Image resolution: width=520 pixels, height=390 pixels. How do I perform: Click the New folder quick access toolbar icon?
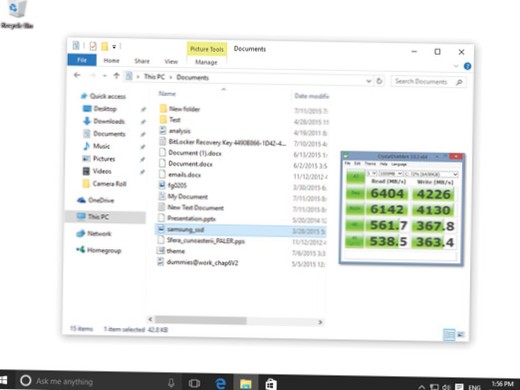(x=105, y=46)
